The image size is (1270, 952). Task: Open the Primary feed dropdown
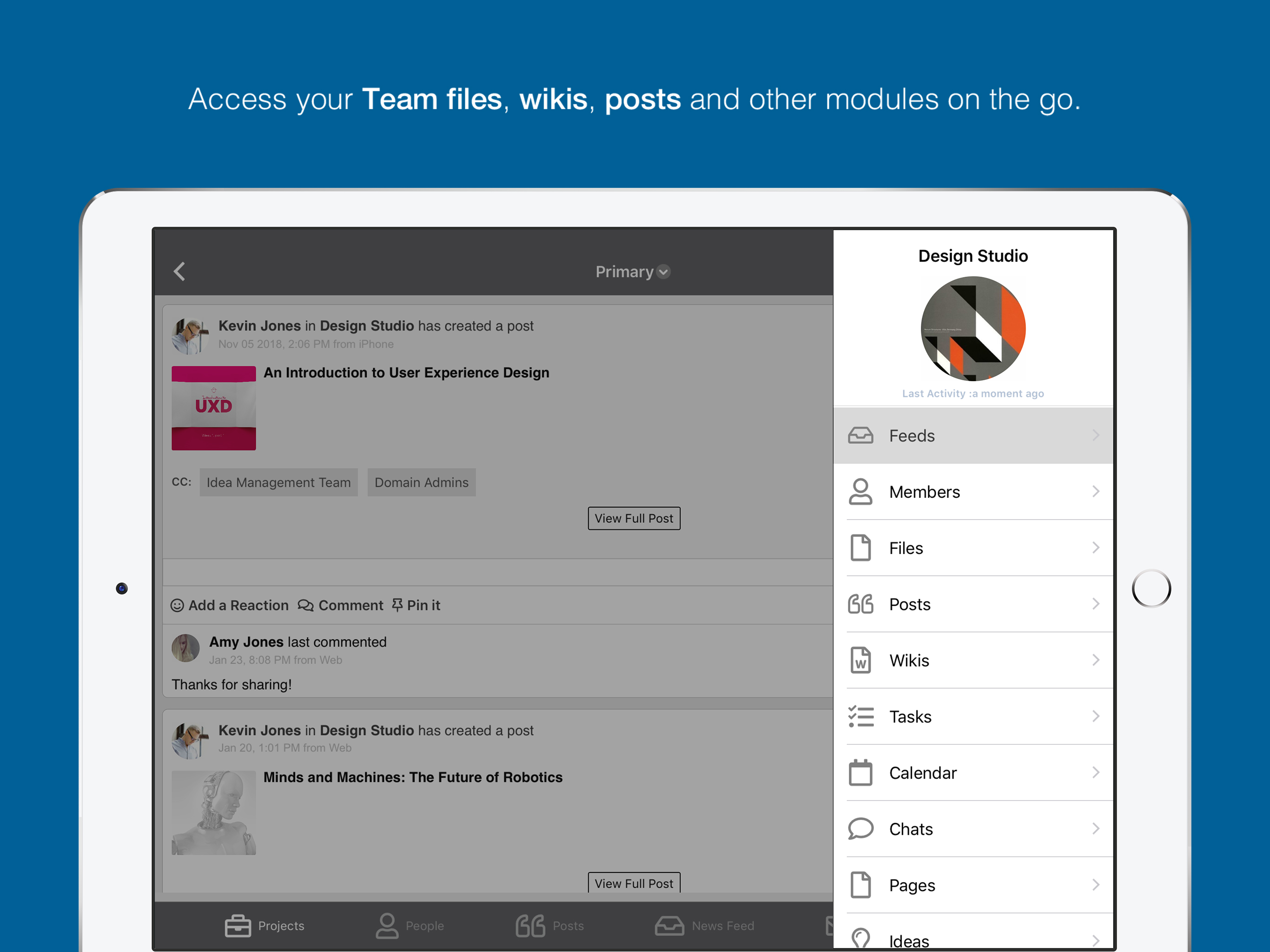coord(633,271)
